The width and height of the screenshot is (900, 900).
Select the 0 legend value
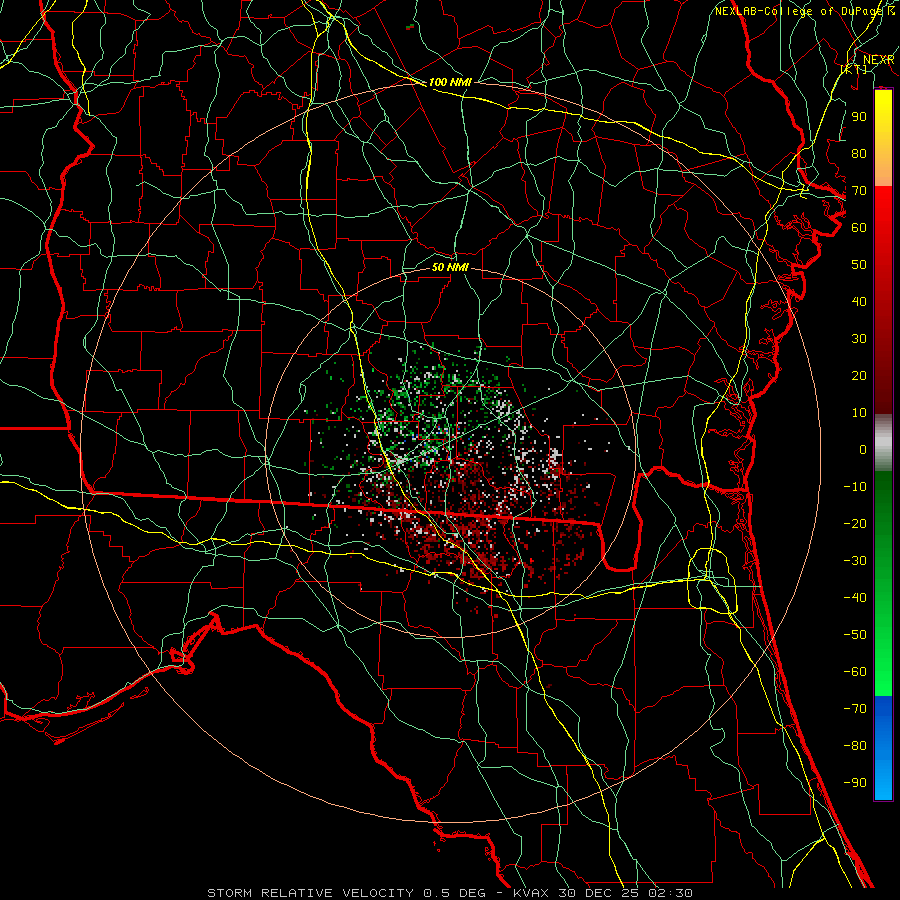863,449
